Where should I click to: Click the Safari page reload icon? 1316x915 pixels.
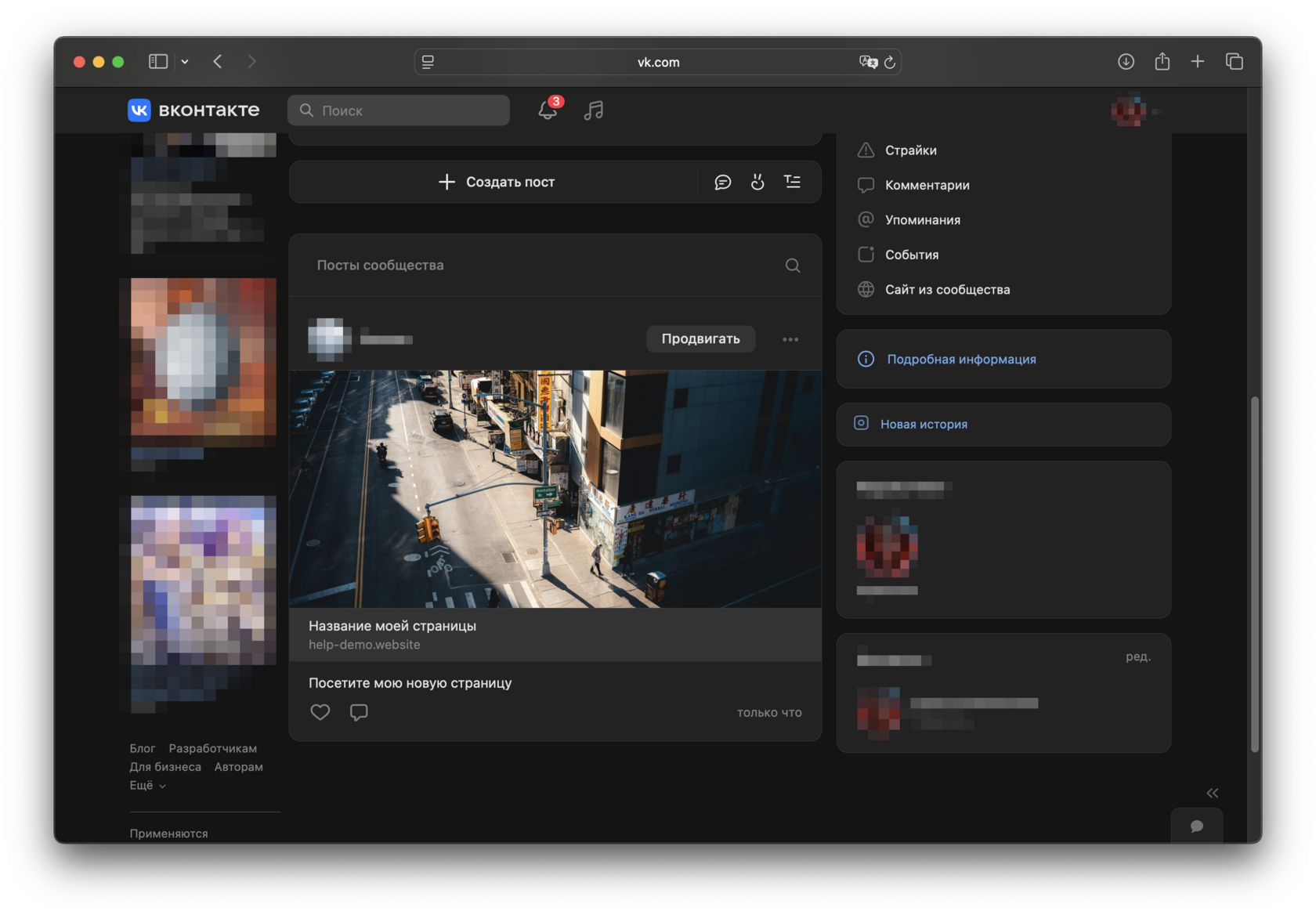tap(890, 62)
